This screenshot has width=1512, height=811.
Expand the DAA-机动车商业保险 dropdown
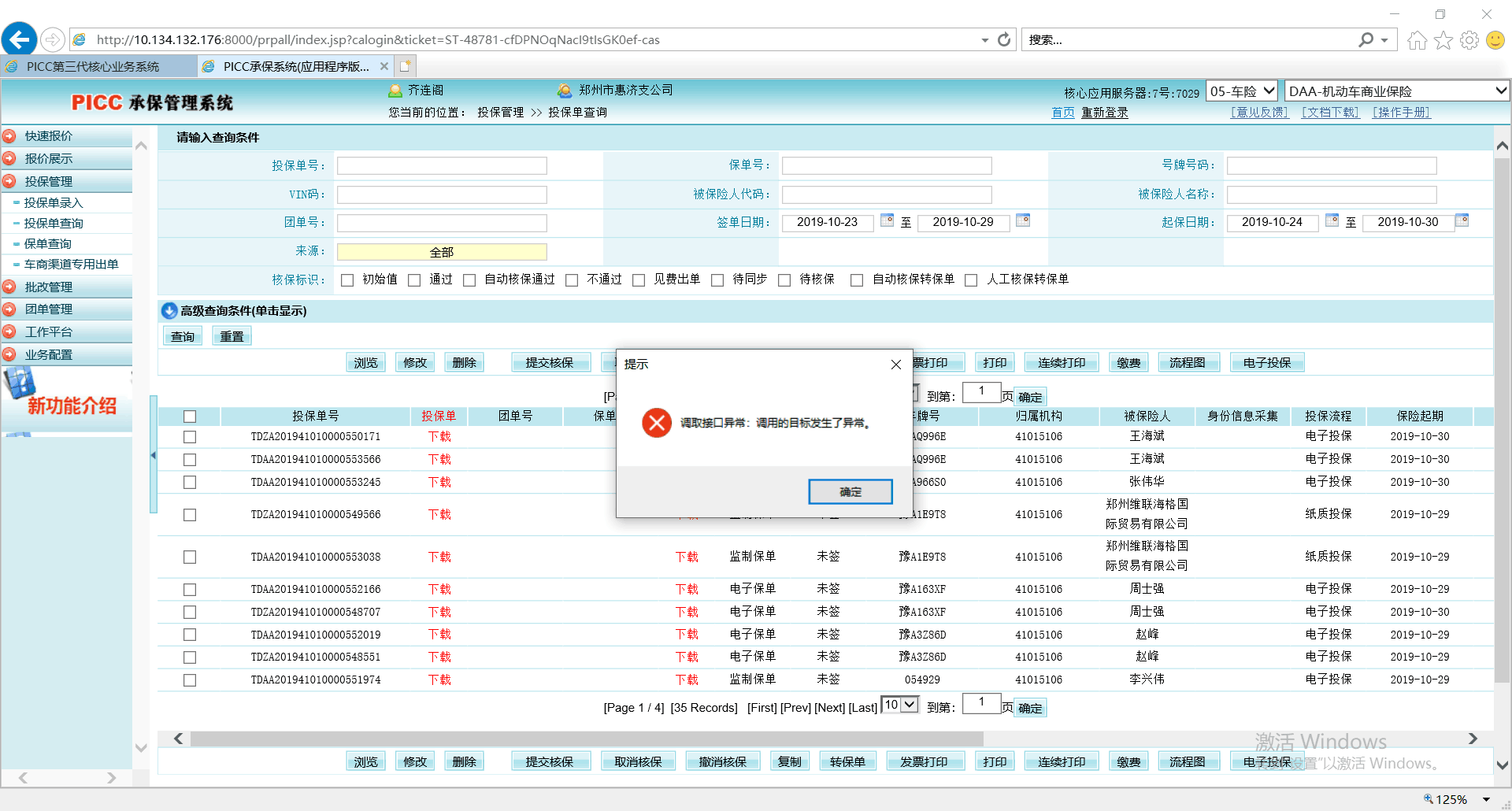(x=1396, y=91)
